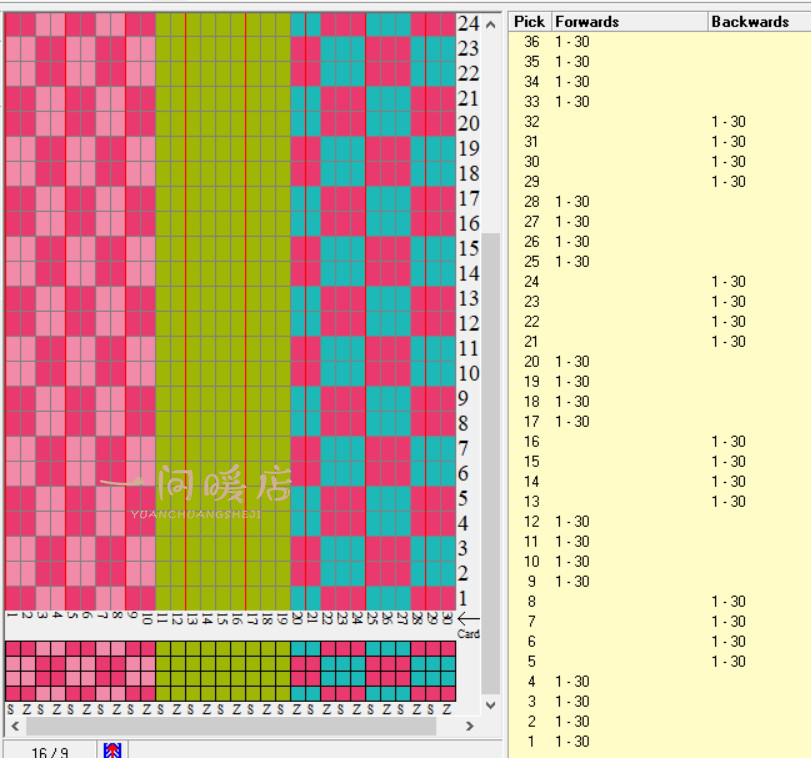The height and width of the screenshot is (758, 811).
Task: Click card number 10 label under pattern
Action: [x=147, y=618]
